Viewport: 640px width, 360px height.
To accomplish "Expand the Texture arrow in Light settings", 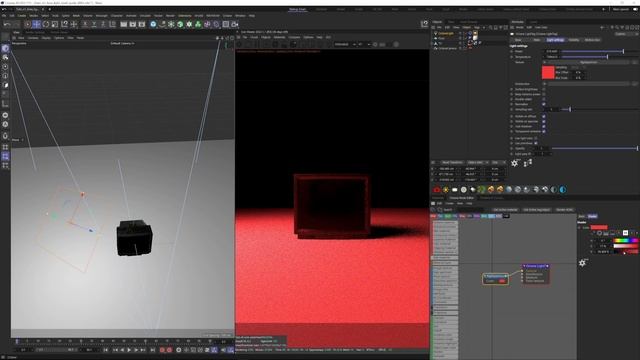I will [544, 62].
